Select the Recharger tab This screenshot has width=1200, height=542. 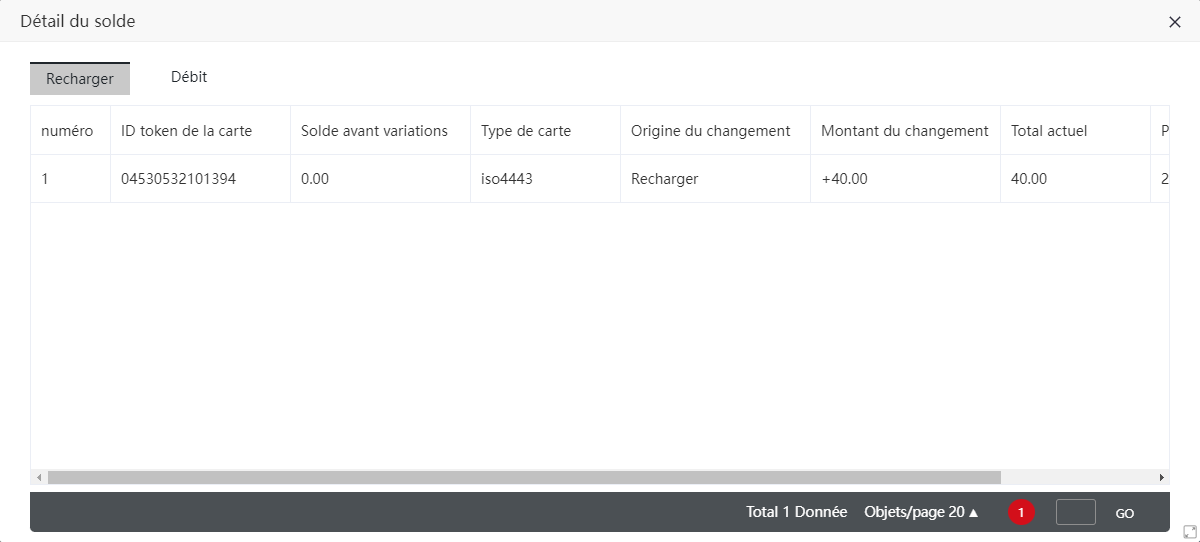80,79
